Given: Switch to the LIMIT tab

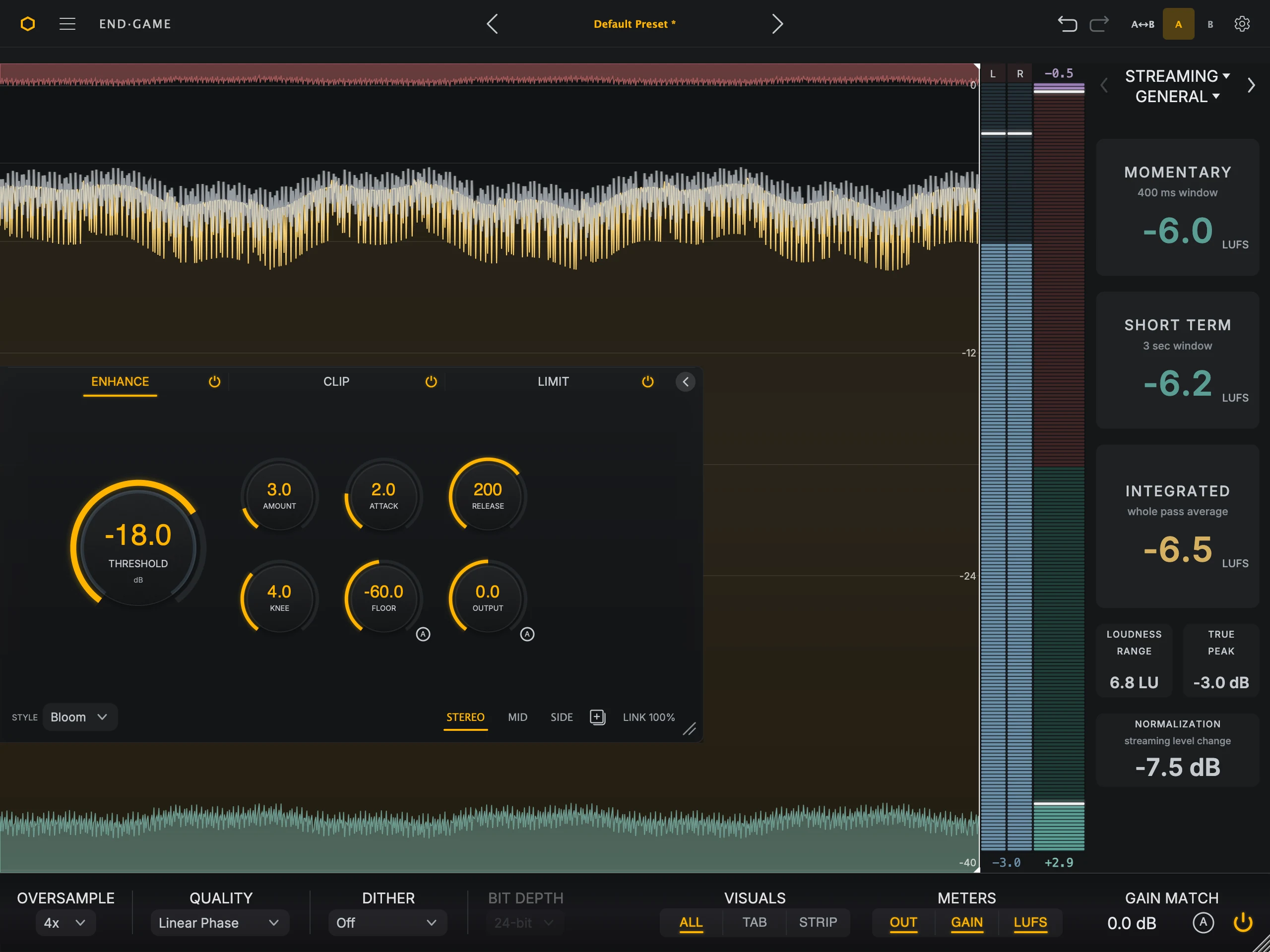Looking at the screenshot, I should 553,382.
